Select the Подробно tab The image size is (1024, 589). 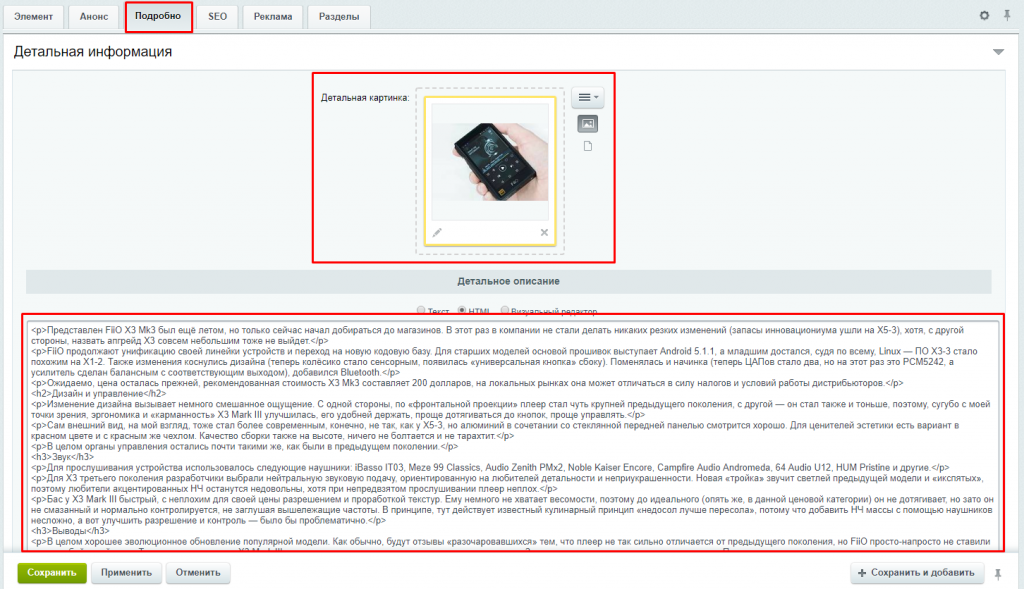pos(158,16)
